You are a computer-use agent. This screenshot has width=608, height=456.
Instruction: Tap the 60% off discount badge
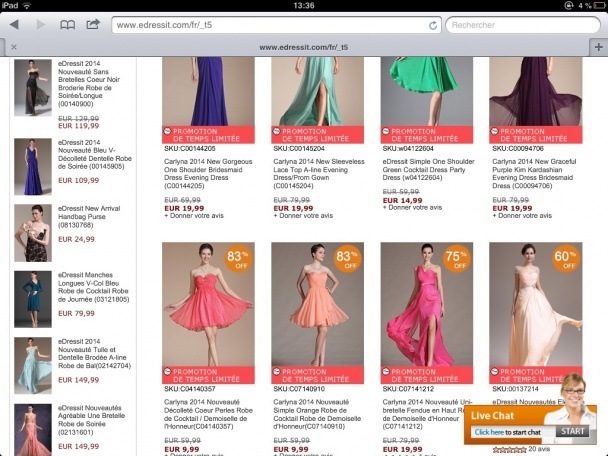pyautogui.click(x=564, y=260)
